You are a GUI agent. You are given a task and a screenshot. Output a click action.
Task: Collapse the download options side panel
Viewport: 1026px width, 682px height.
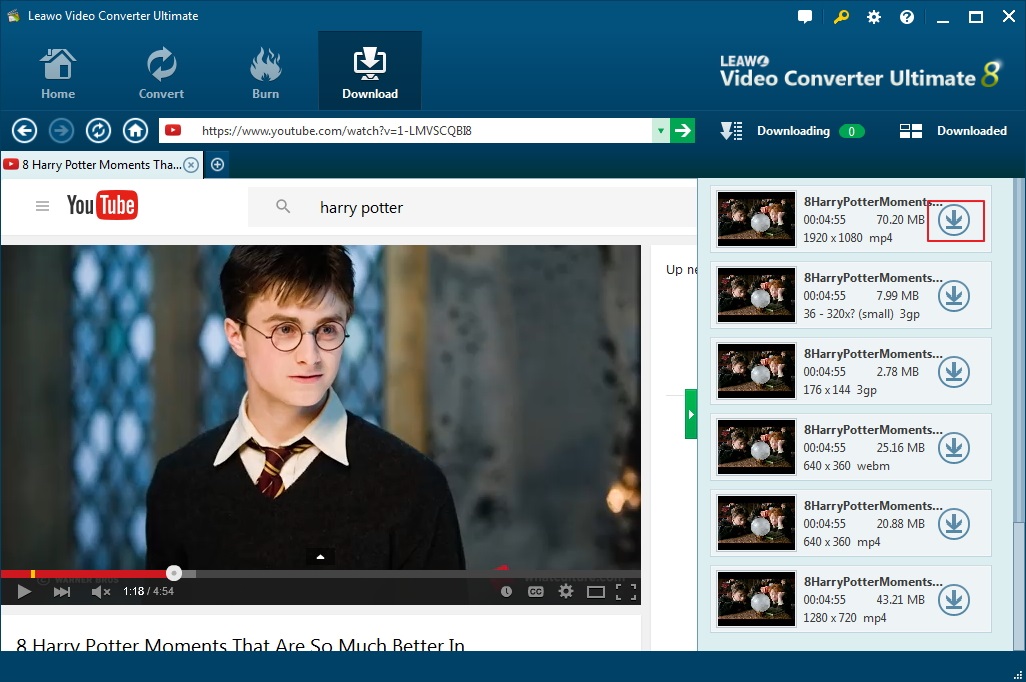(x=691, y=414)
